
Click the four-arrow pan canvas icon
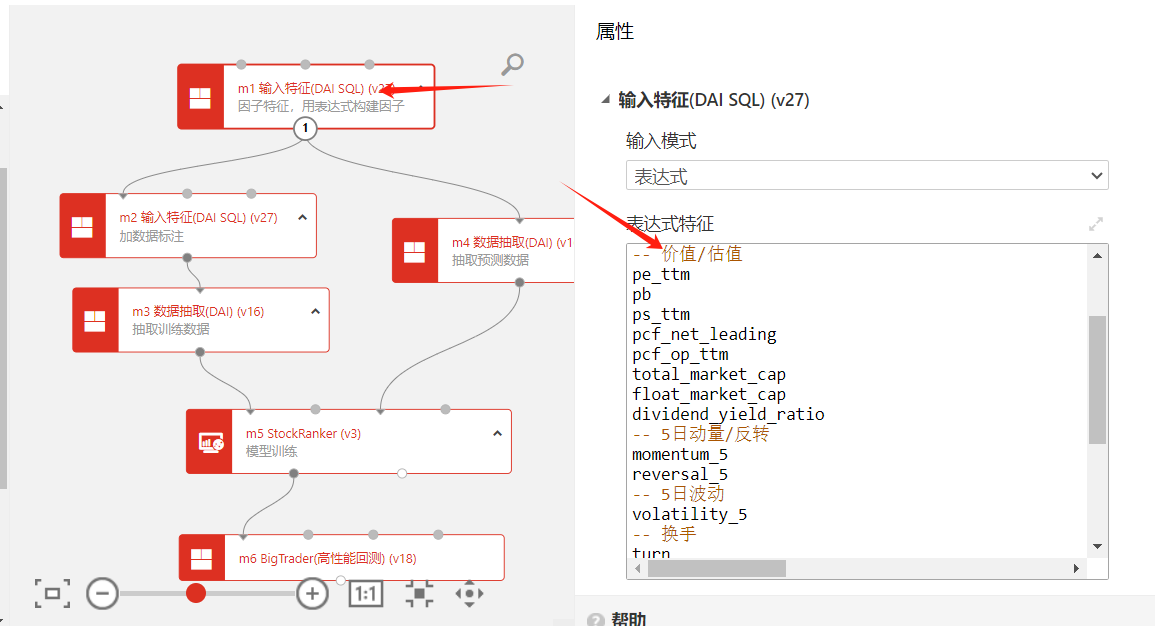pyautogui.click(x=469, y=593)
